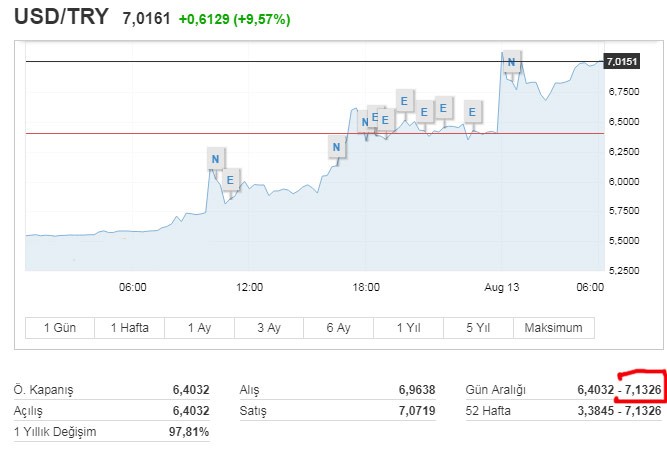The image size is (667, 462).
Task: Click the 1 Yıllık Değişim value 97,81%
Action: 189,431
